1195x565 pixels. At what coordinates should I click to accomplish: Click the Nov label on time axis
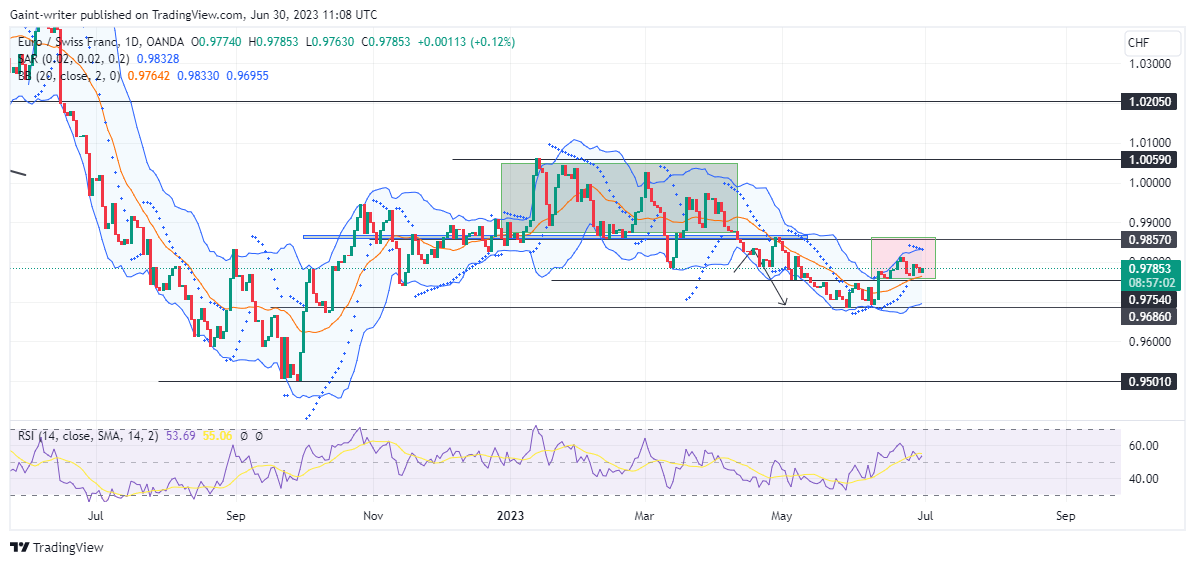(x=373, y=516)
